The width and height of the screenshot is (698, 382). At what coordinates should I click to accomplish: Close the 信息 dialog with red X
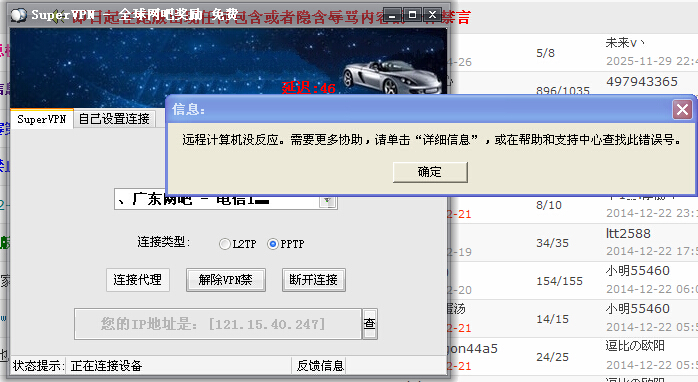point(682,110)
